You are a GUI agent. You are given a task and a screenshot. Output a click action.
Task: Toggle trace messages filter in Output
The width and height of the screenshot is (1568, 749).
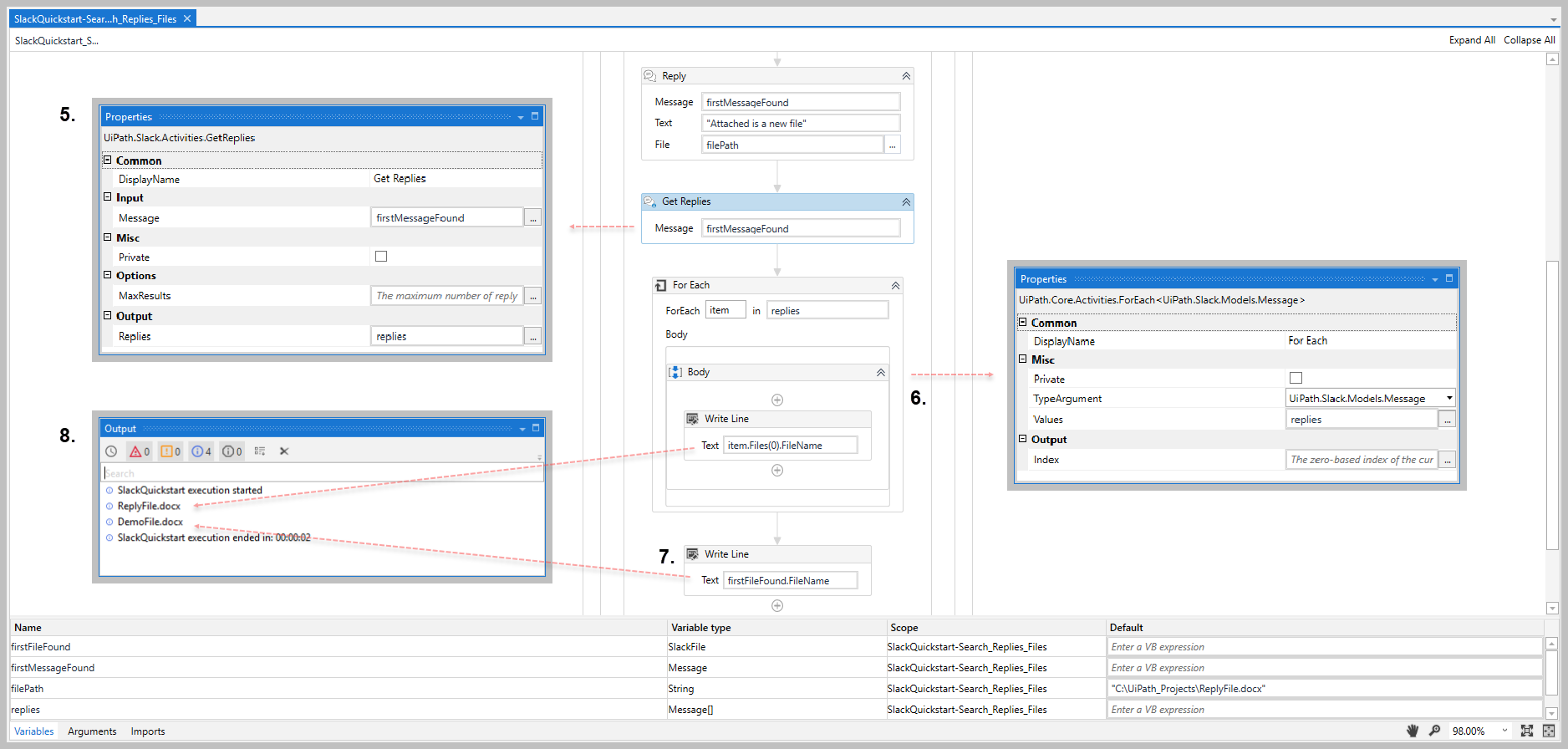[x=232, y=451]
